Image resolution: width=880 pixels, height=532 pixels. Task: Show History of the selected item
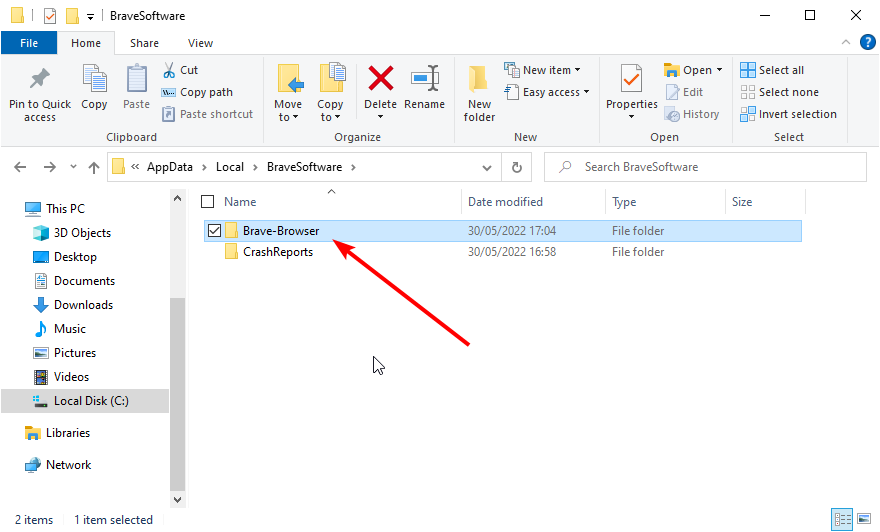coord(691,114)
